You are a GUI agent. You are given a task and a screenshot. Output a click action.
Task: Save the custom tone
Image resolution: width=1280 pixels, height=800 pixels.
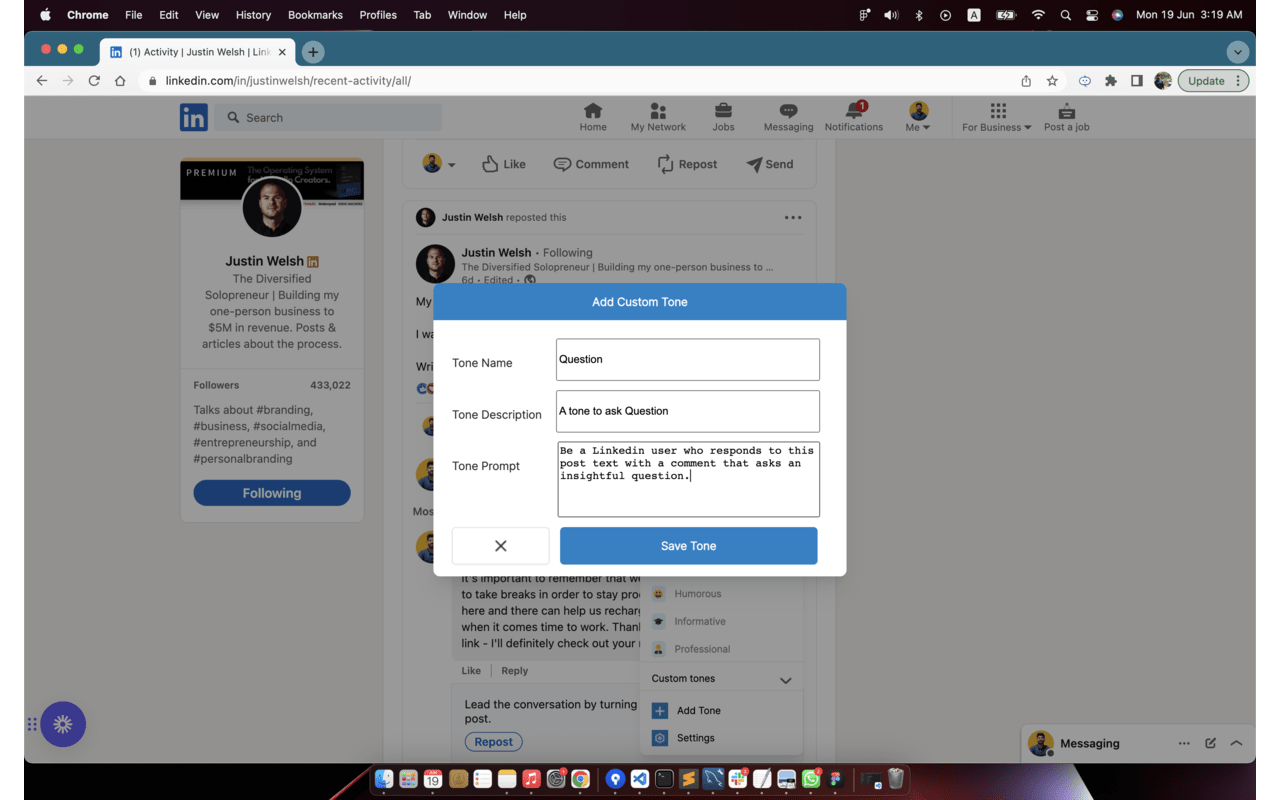tap(688, 546)
